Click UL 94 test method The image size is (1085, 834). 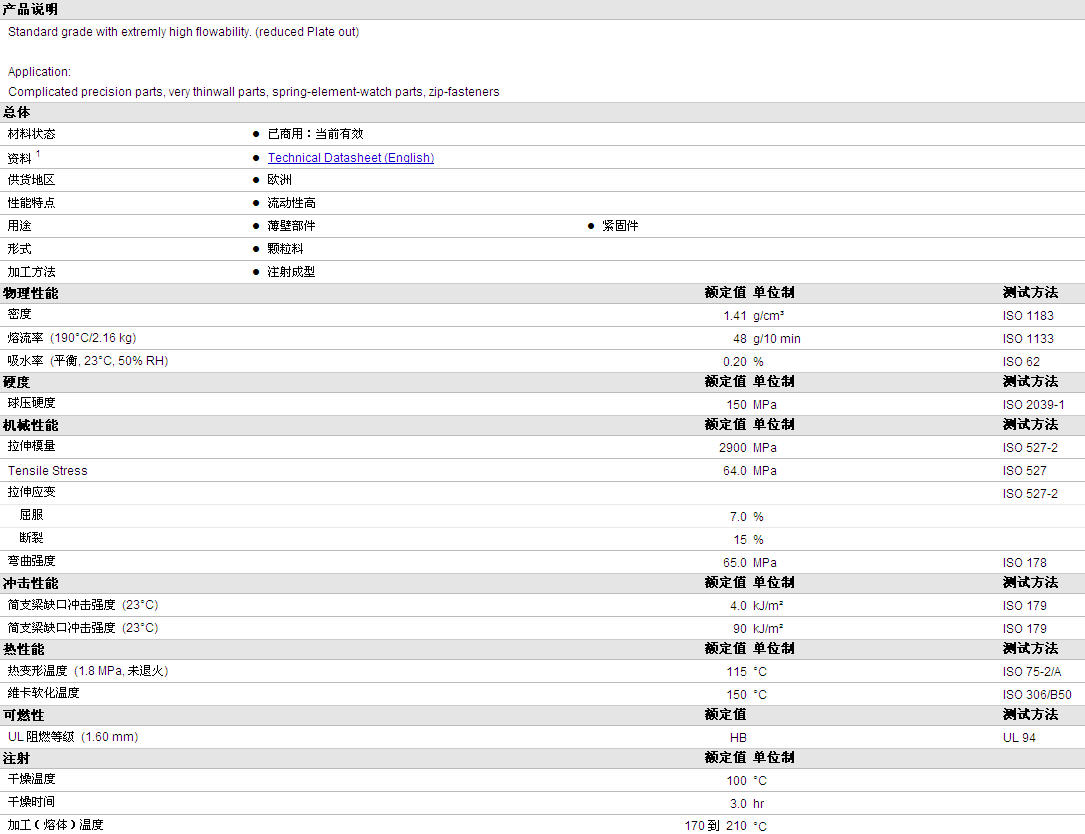1019,738
